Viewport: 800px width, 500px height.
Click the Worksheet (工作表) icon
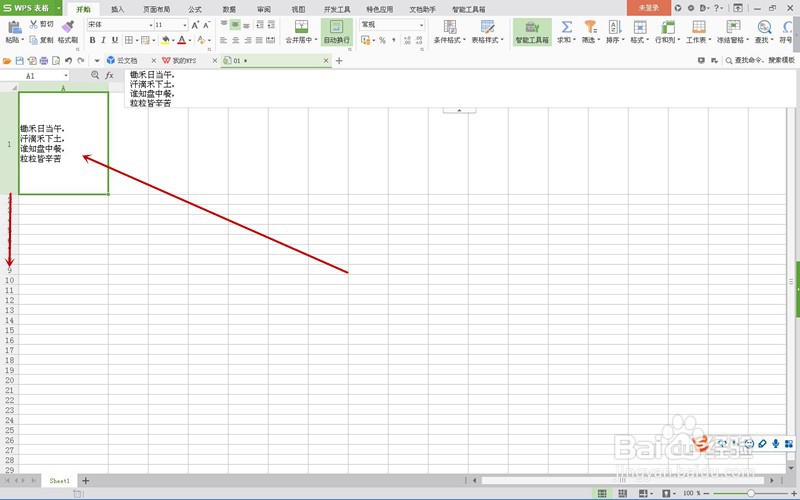coord(698,27)
